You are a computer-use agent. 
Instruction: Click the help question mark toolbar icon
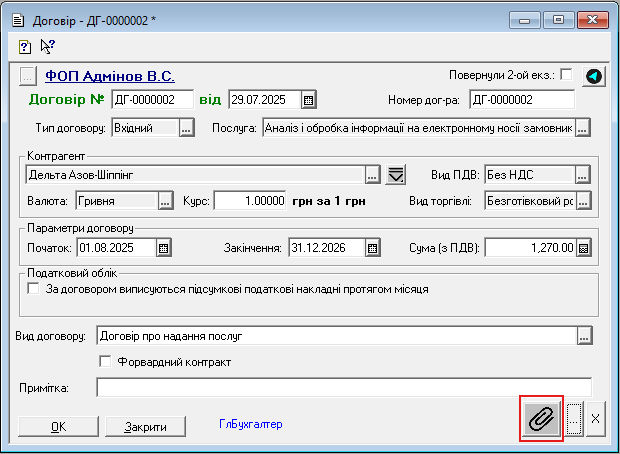coord(26,46)
